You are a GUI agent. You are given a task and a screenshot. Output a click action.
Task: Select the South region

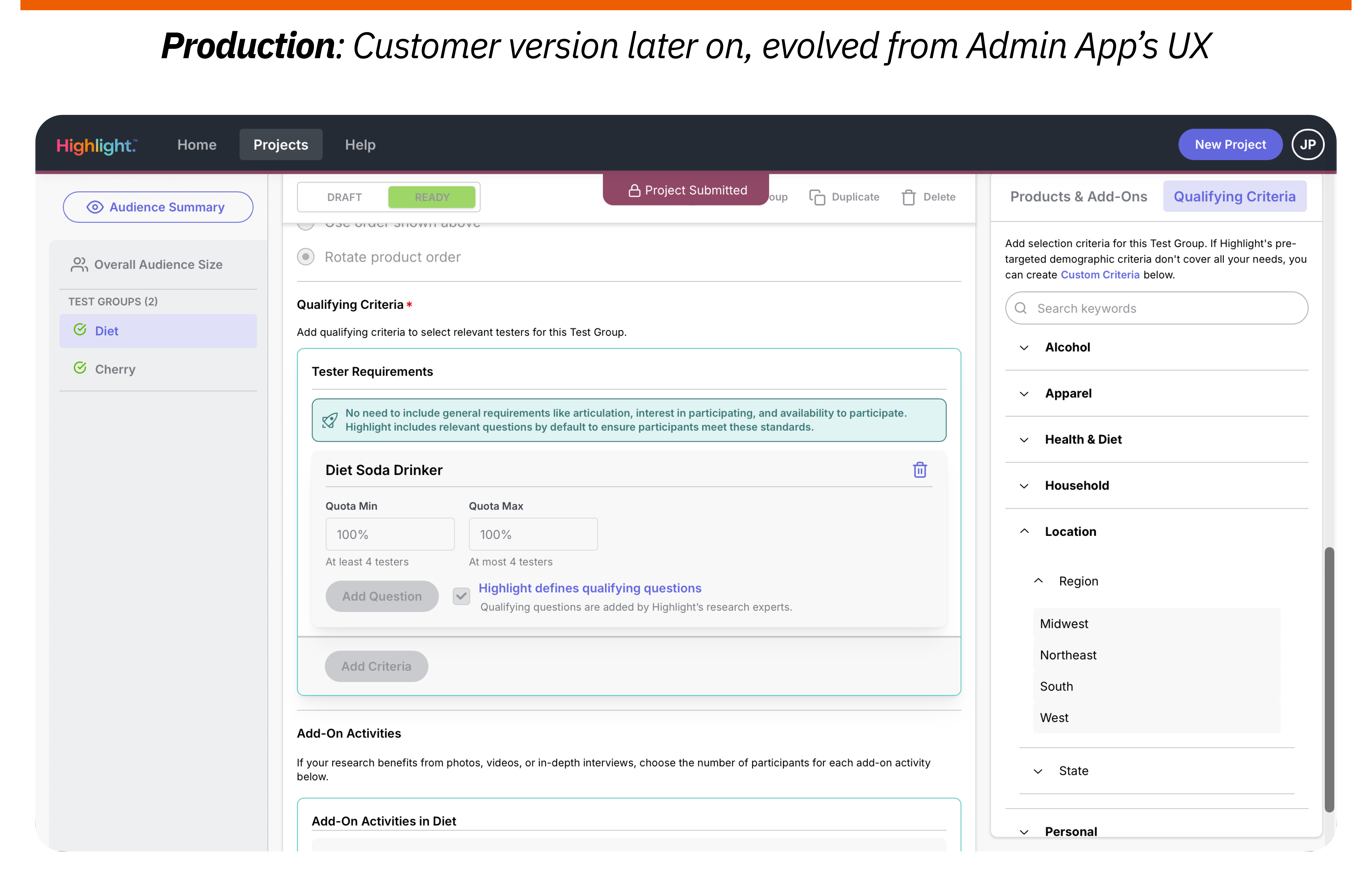(x=1156, y=686)
